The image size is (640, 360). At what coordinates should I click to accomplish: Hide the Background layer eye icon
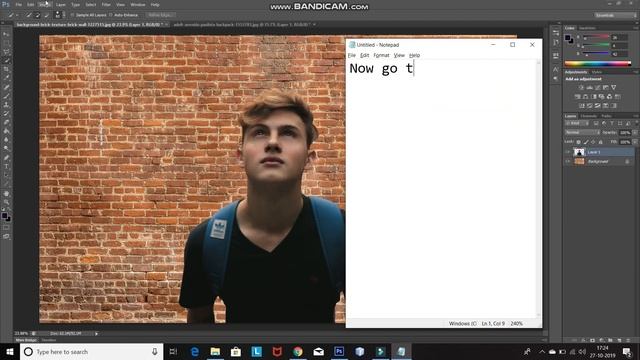tap(568, 162)
